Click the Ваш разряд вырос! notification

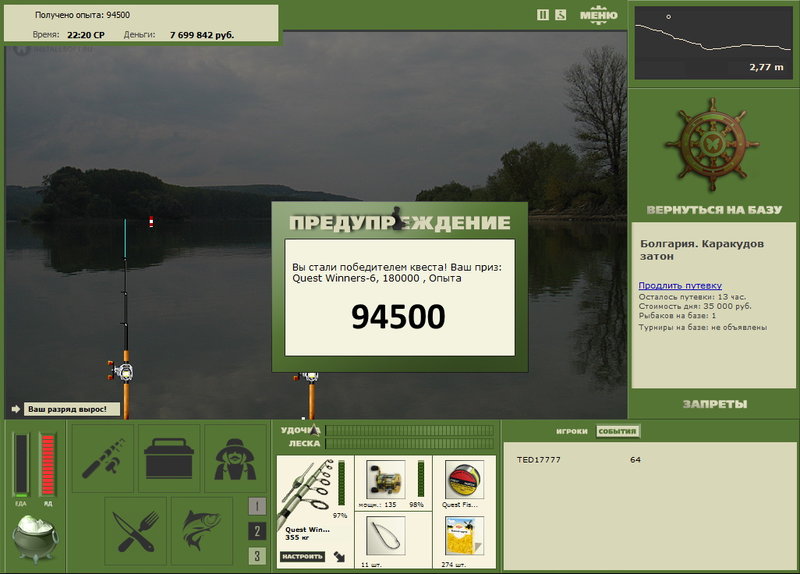click(x=71, y=409)
